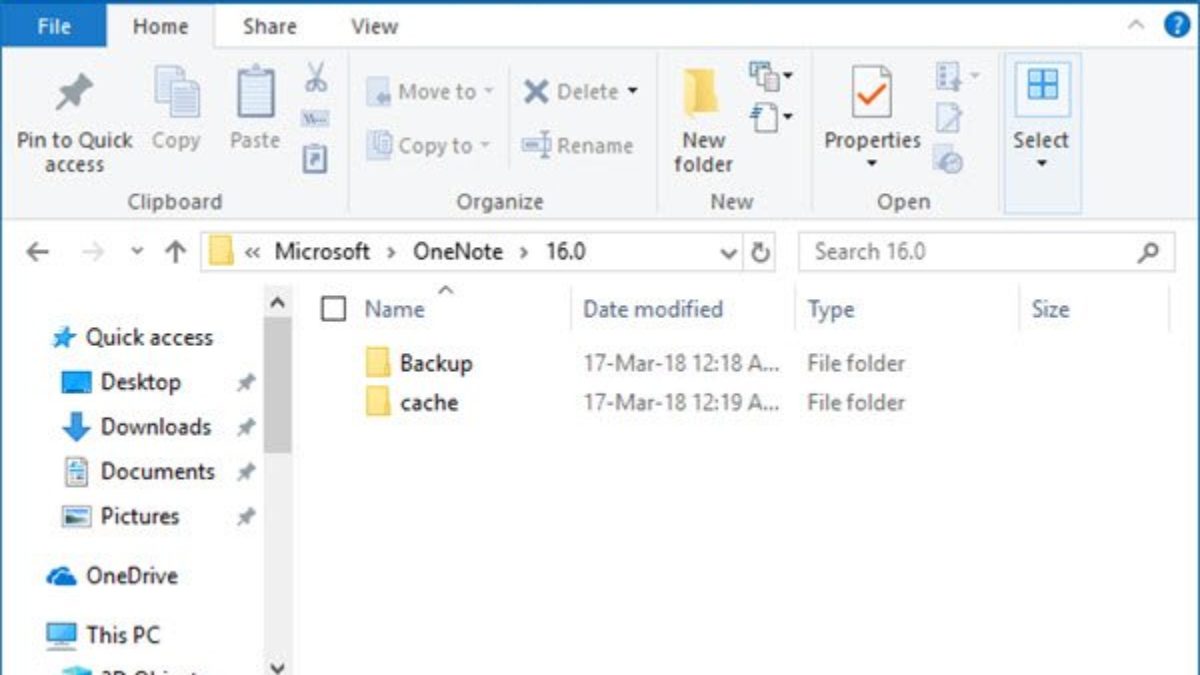Click the Search 16.0 input box
The image size is (1200, 675).
pyautogui.click(x=970, y=252)
